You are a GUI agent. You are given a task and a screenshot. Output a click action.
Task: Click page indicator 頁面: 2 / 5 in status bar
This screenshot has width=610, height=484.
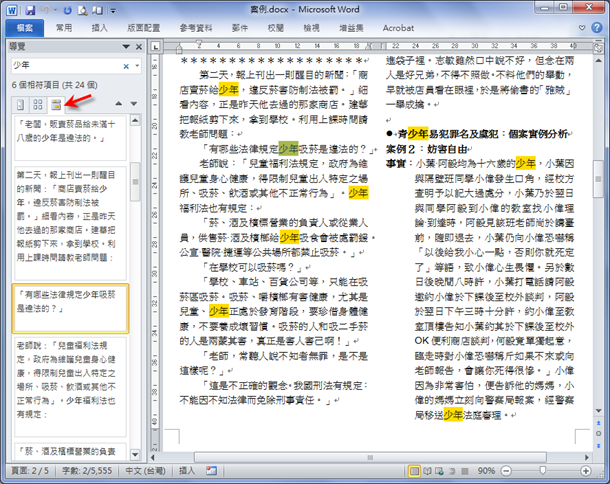click(30, 471)
